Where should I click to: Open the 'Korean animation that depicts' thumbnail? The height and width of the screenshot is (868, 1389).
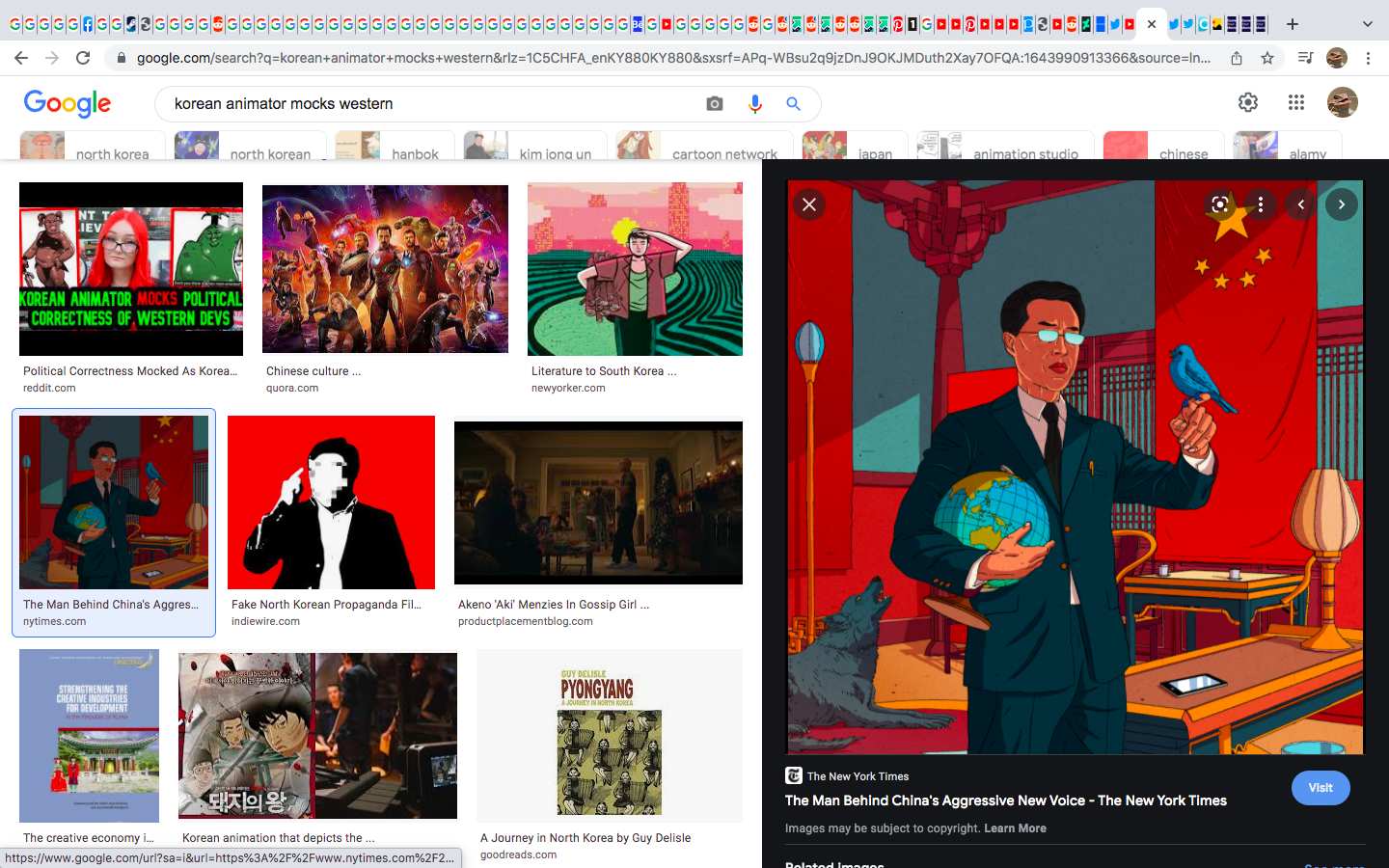tap(317, 736)
